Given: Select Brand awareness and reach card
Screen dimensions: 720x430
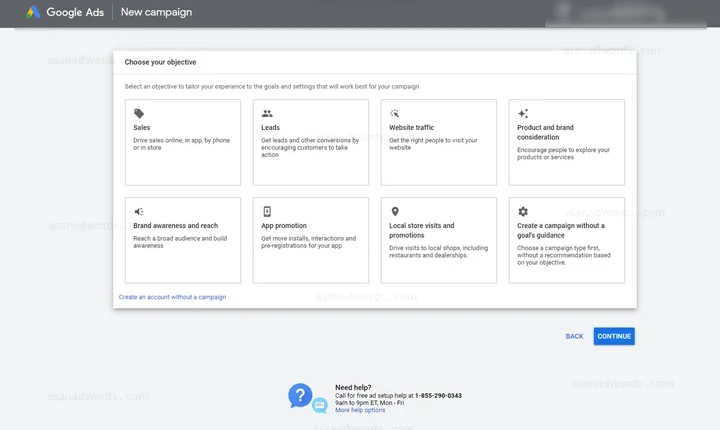Looking at the screenshot, I should 183,240.
